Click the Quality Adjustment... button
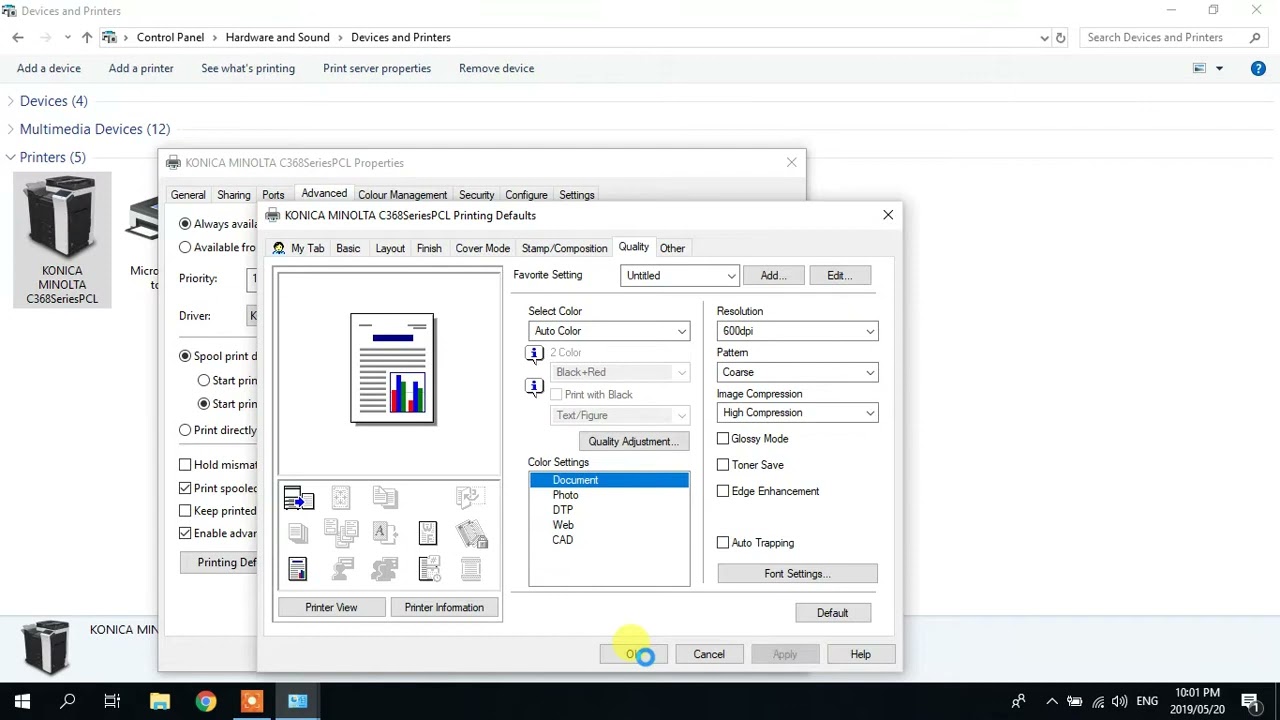Image resolution: width=1280 pixels, height=720 pixels. (x=633, y=441)
